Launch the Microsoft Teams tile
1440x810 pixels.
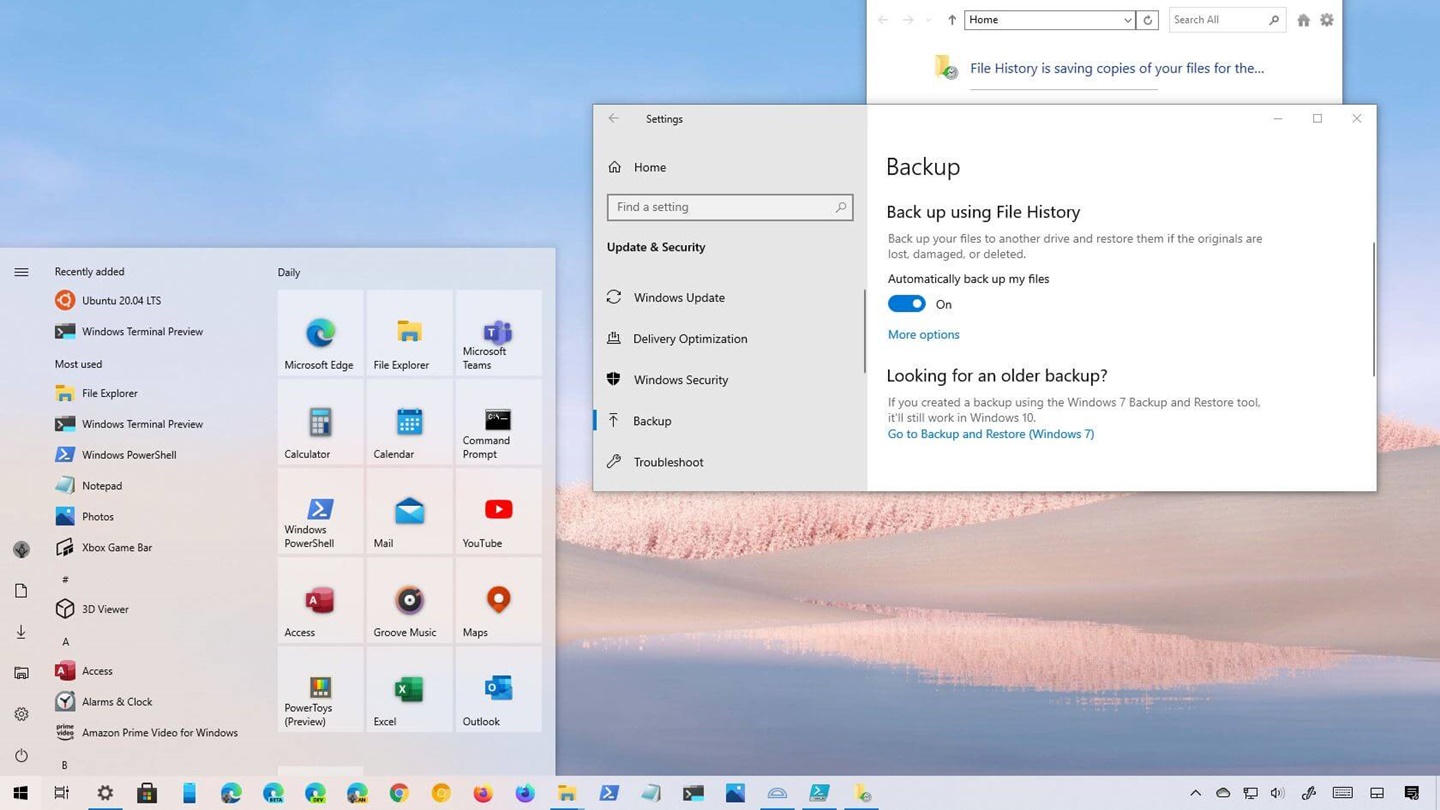(498, 334)
